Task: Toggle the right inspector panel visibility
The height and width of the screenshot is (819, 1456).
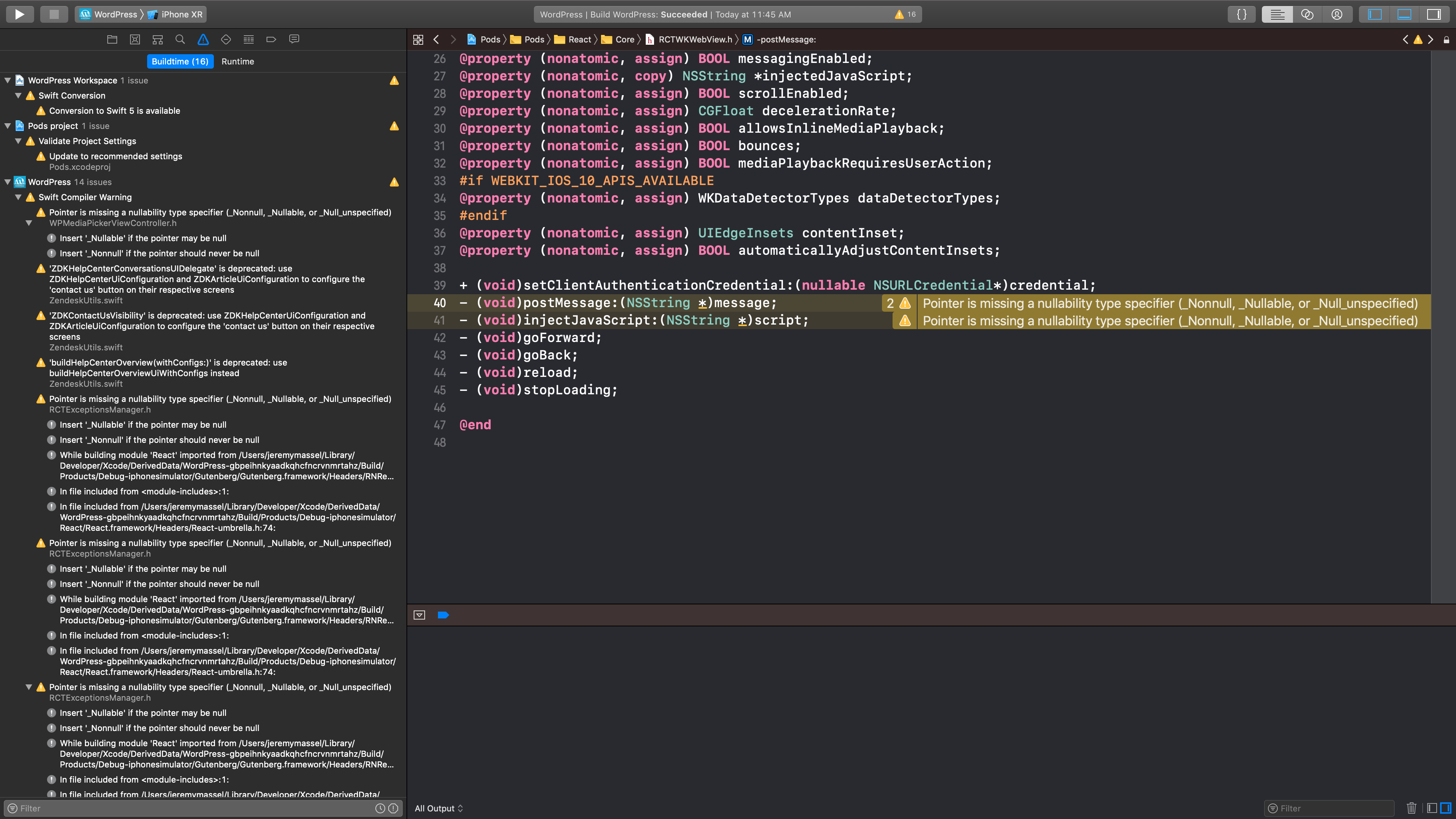Action: (1434, 14)
